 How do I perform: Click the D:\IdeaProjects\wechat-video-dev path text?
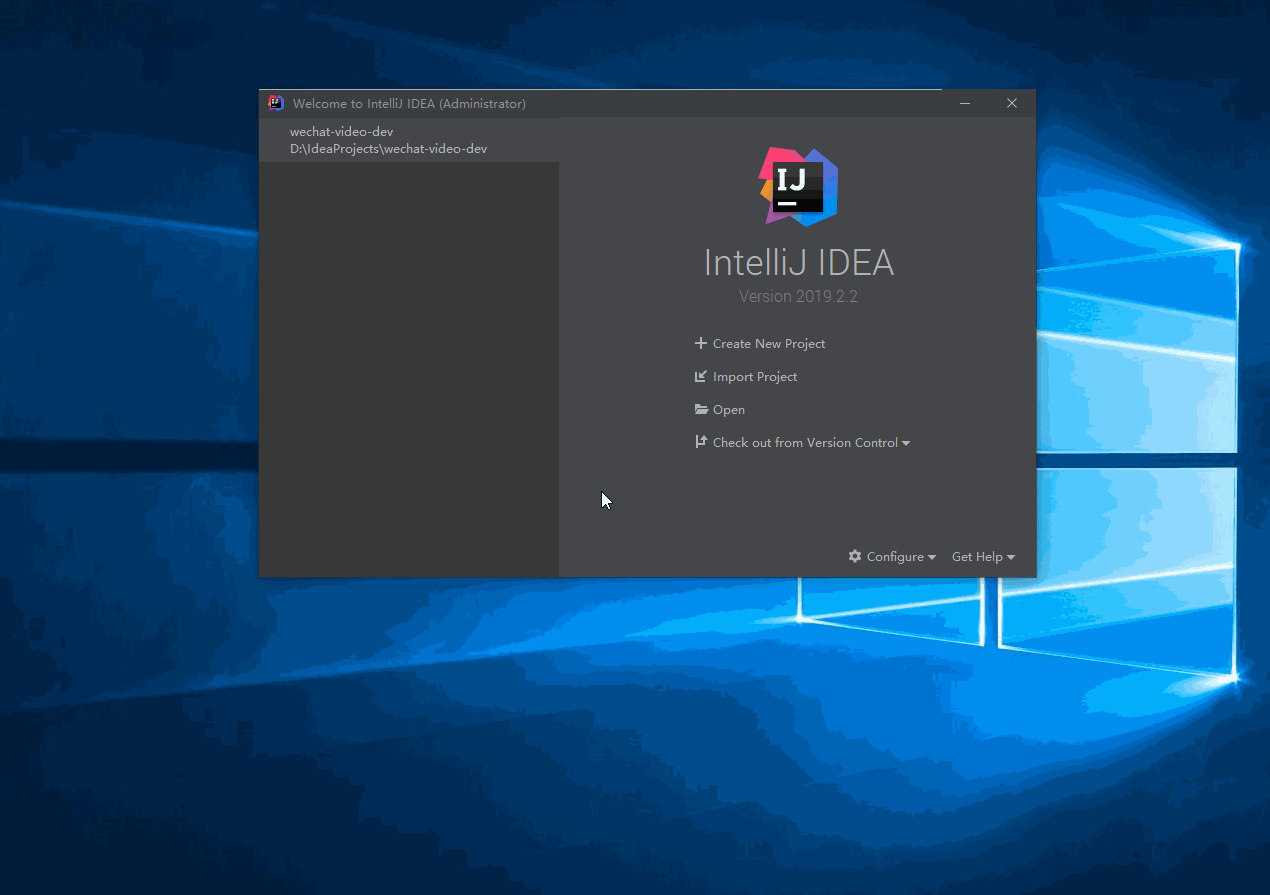pos(389,149)
